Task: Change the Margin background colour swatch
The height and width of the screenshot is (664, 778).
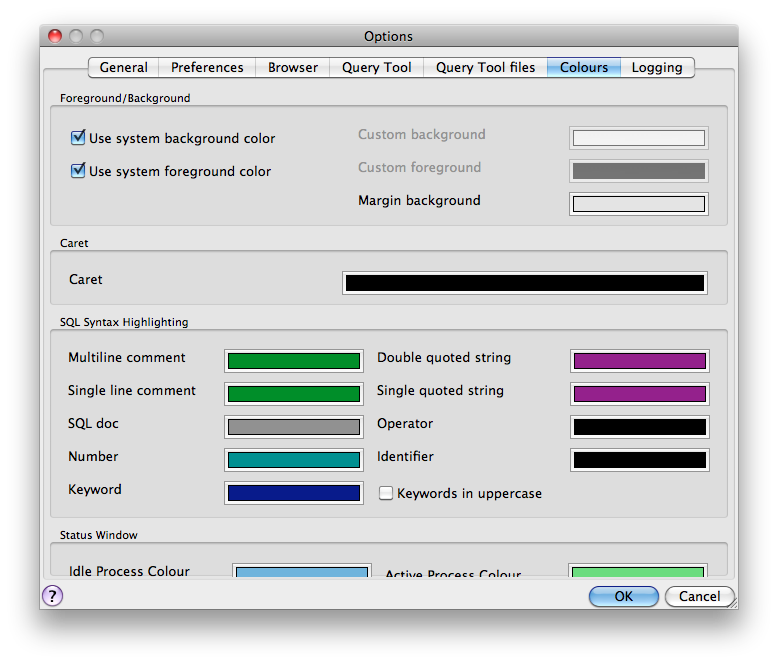Action: pyautogui.click(x=639, y=204)
